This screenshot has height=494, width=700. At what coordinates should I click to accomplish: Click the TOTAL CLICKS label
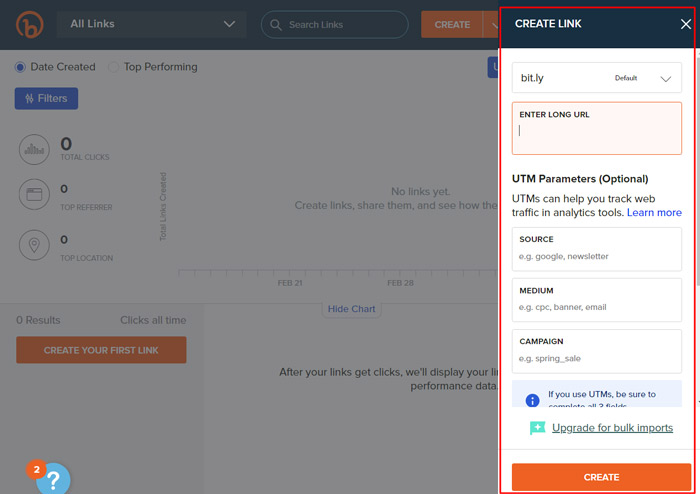click(x=85, y=157)
